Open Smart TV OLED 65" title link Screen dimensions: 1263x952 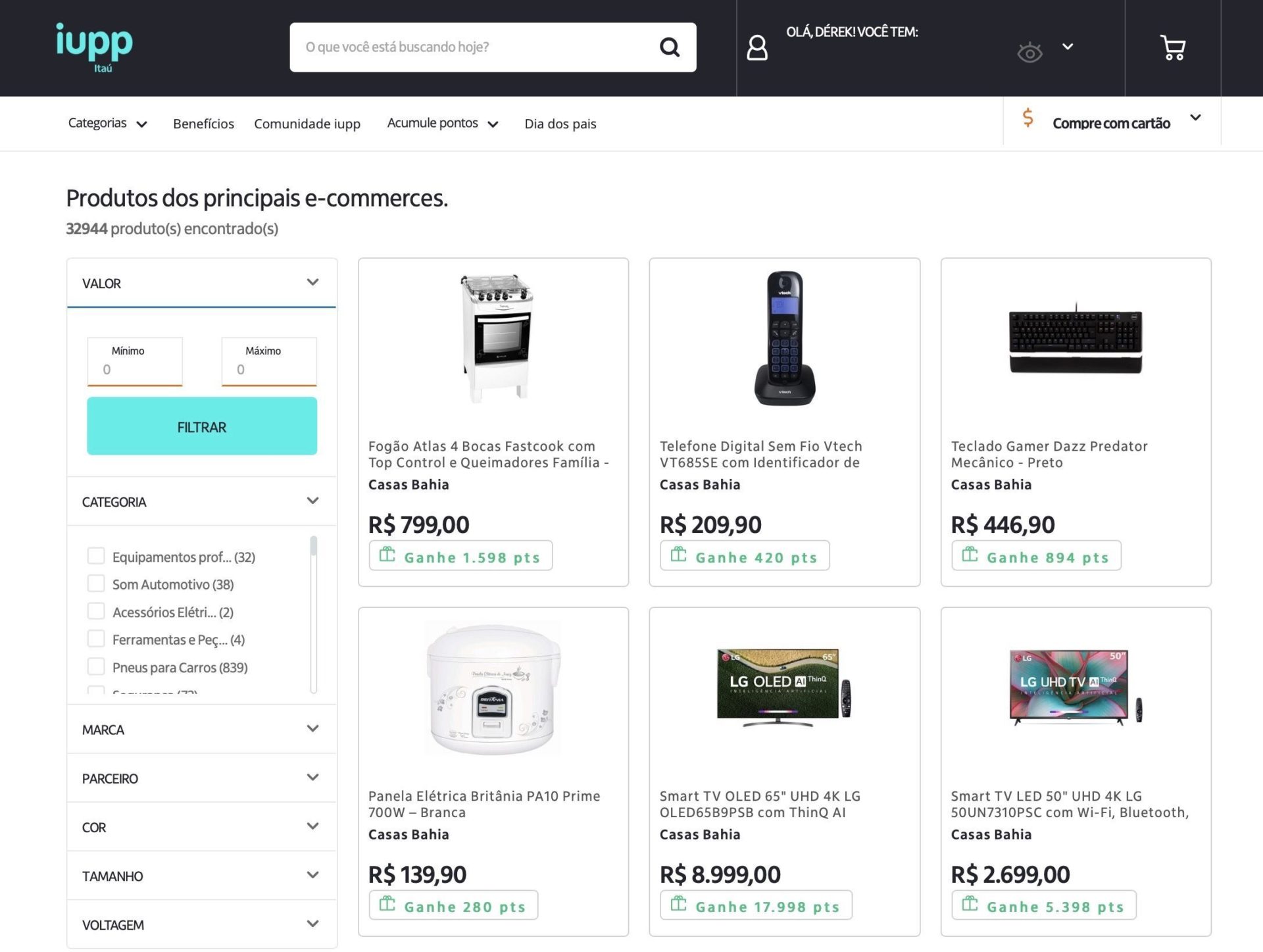coord(760,804)
